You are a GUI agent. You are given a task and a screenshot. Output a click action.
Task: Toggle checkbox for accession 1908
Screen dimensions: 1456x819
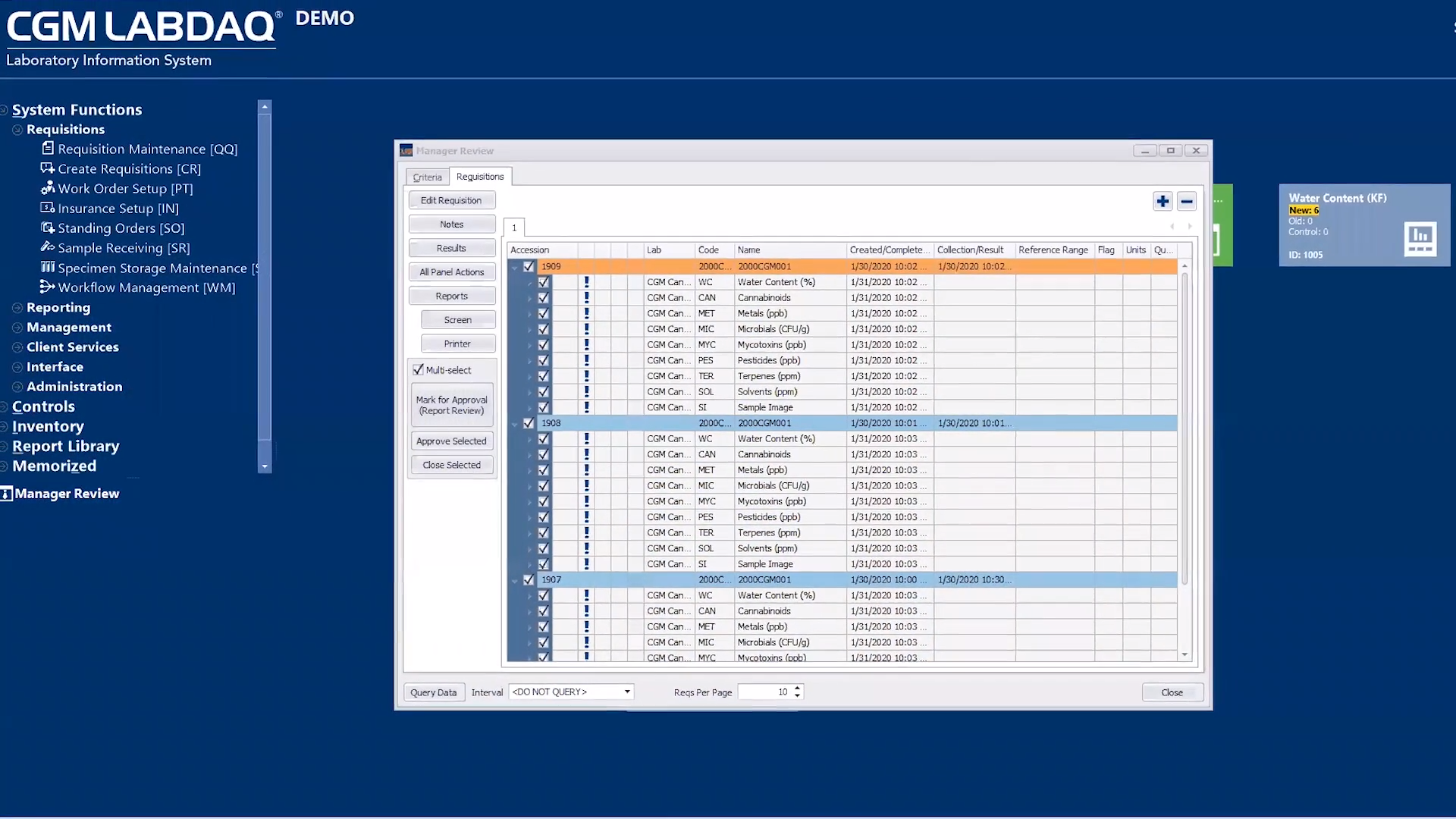click(529, 423)
